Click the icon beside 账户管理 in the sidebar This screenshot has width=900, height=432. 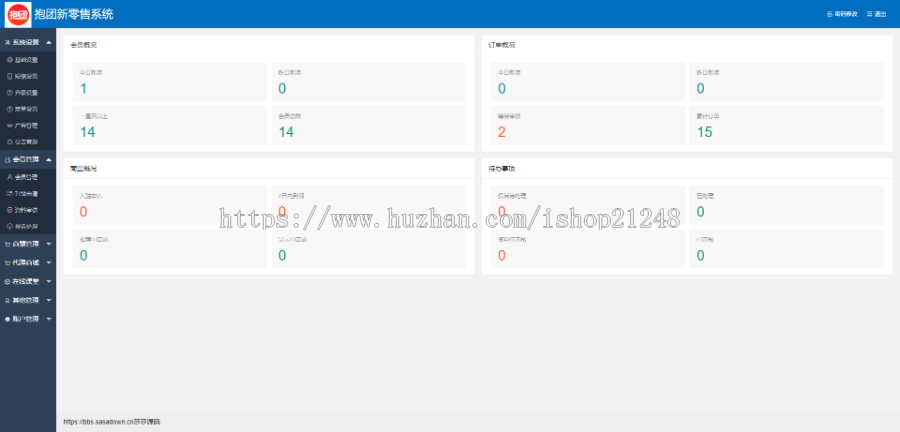pos(9,318)
